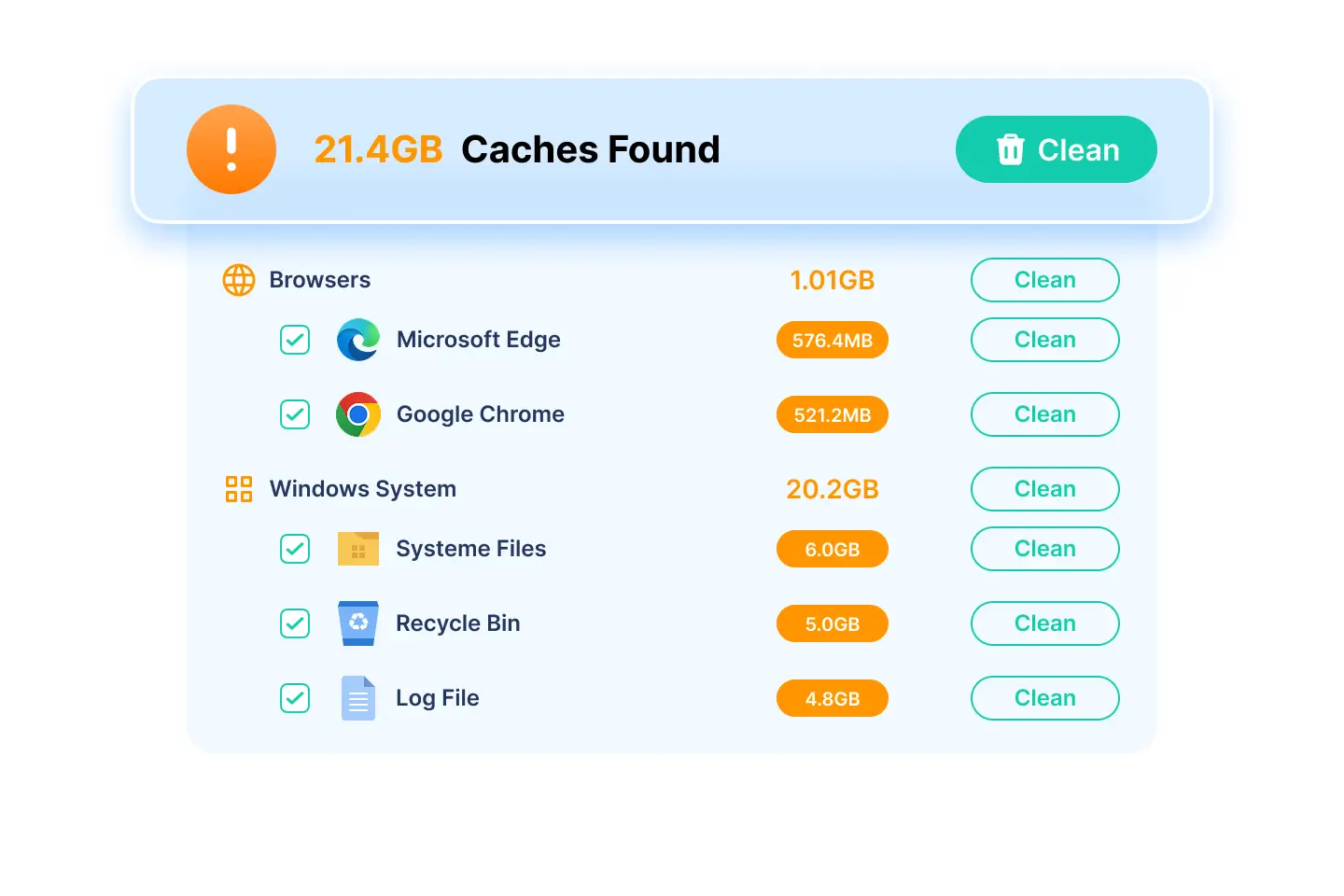Screen dimensions: 1344x896
Task: Uncheck the Google Chrome checkbox
Action: 295,414
